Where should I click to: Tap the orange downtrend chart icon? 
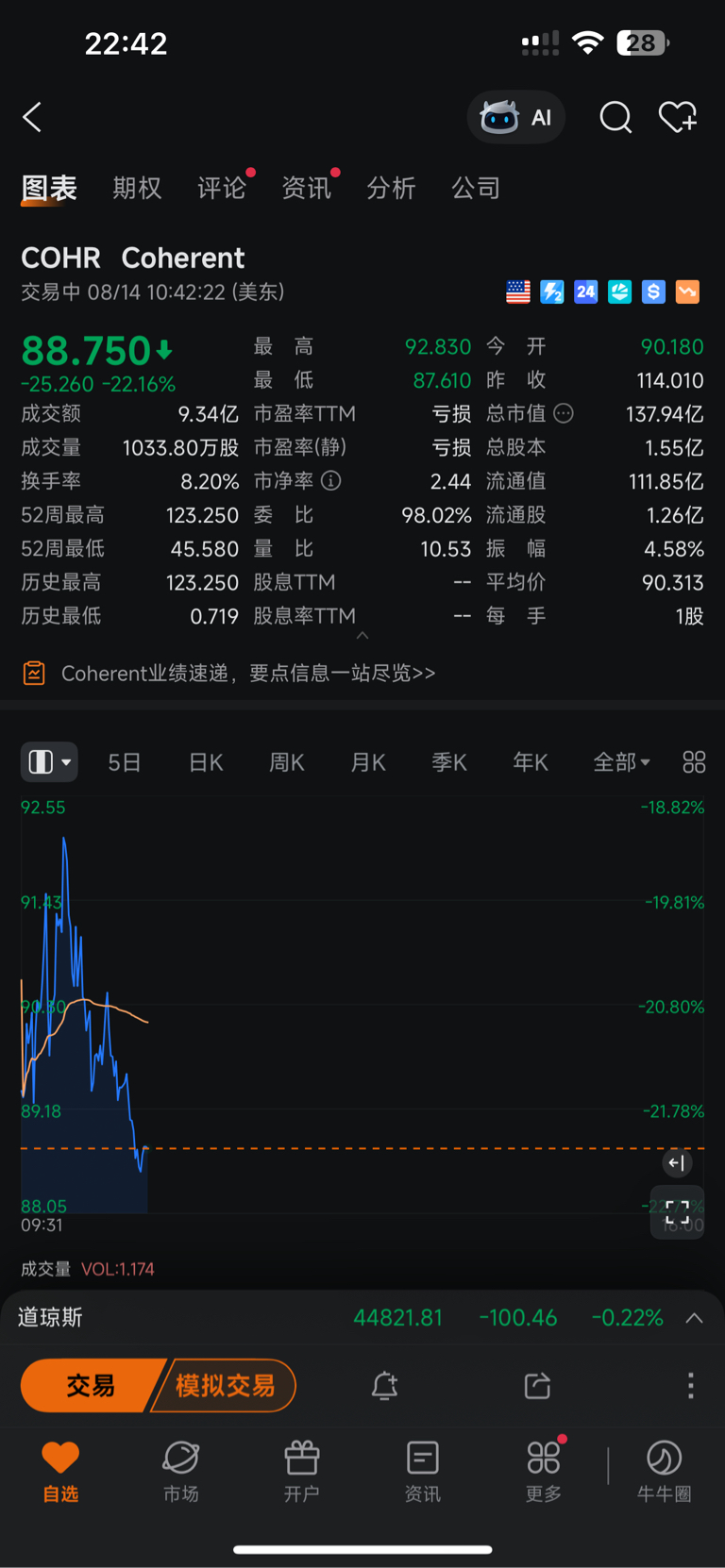point(687,292)
